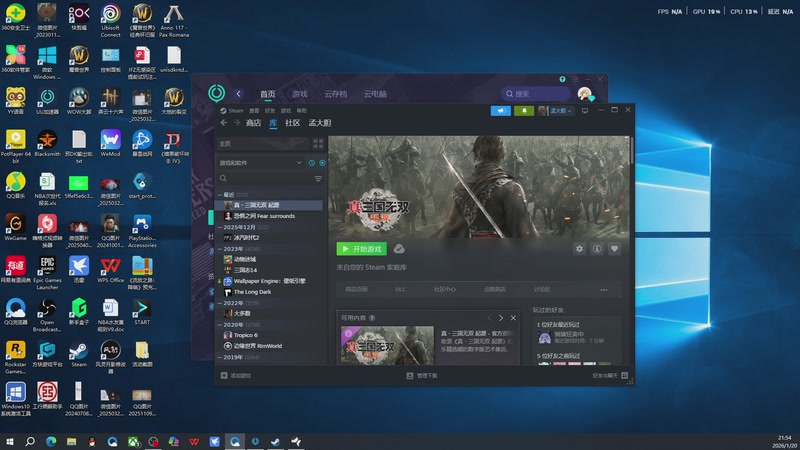
Task: Go back using Steam's left arrow
Action: (224, 123)
